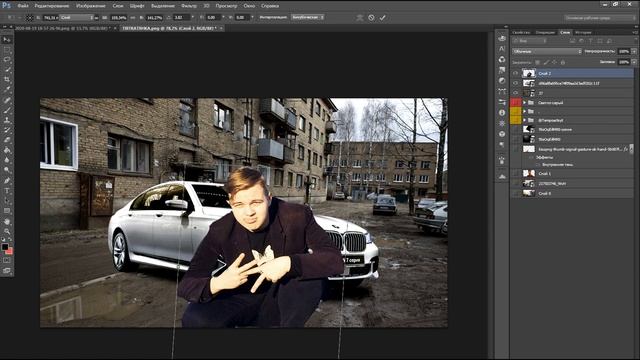
Task: Cancel the transform in options bar
Action: coord(371,18)
